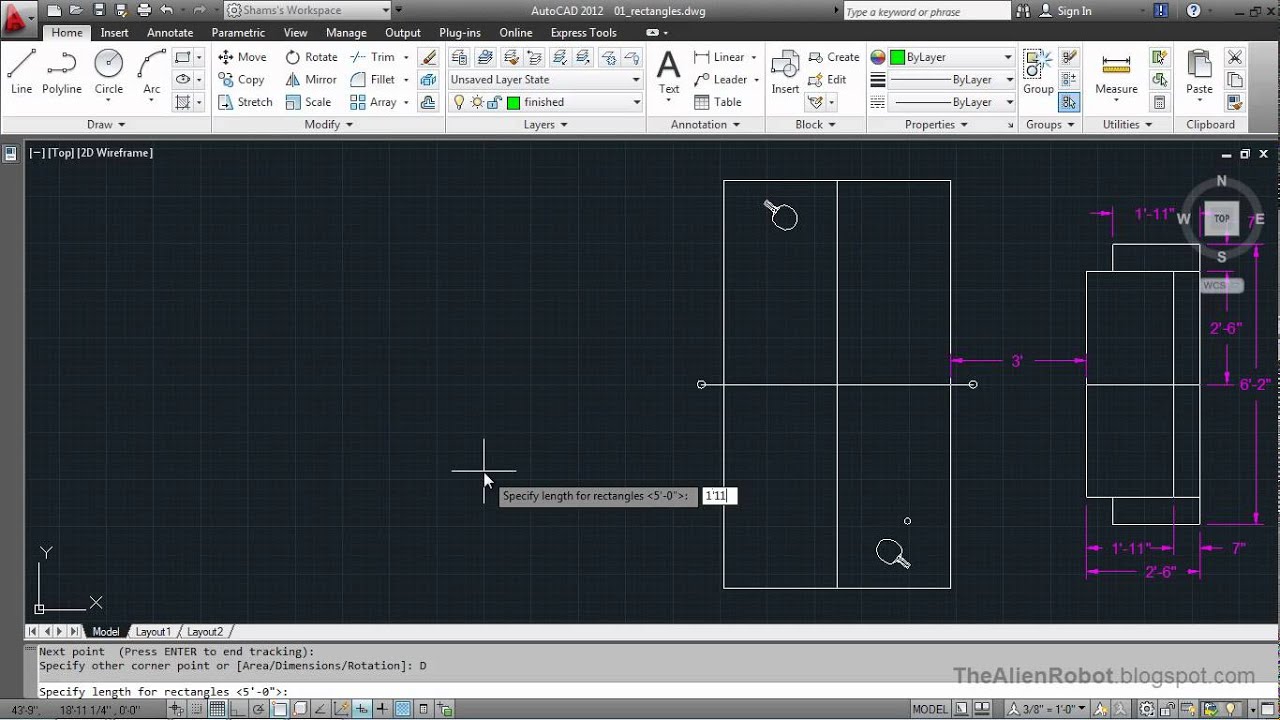Viewport: 1280px width, 720px height.
Task: Click the Move tool in Modify panel
Action: coord(242,57)
